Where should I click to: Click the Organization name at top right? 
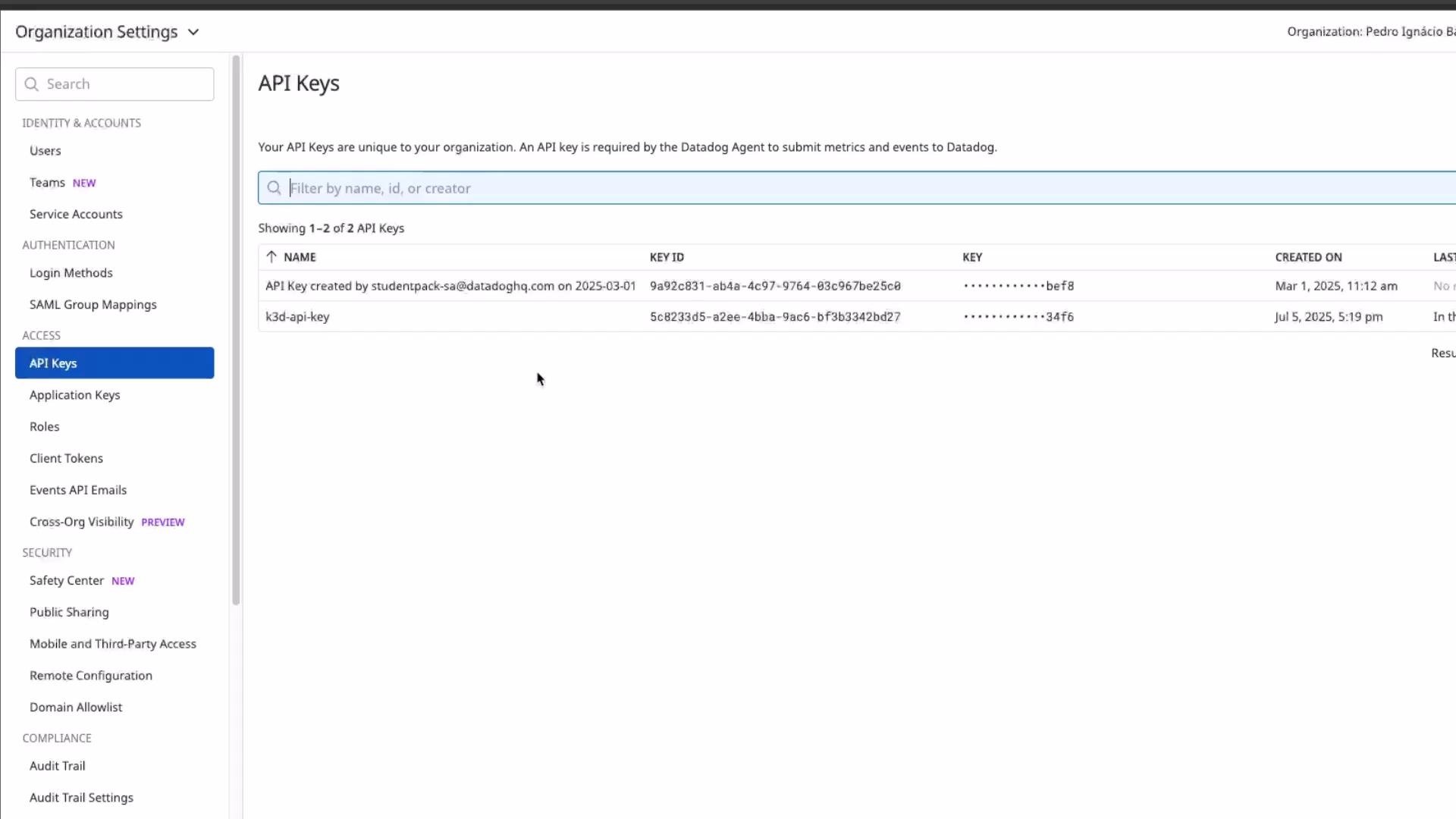click(1371, 32)
